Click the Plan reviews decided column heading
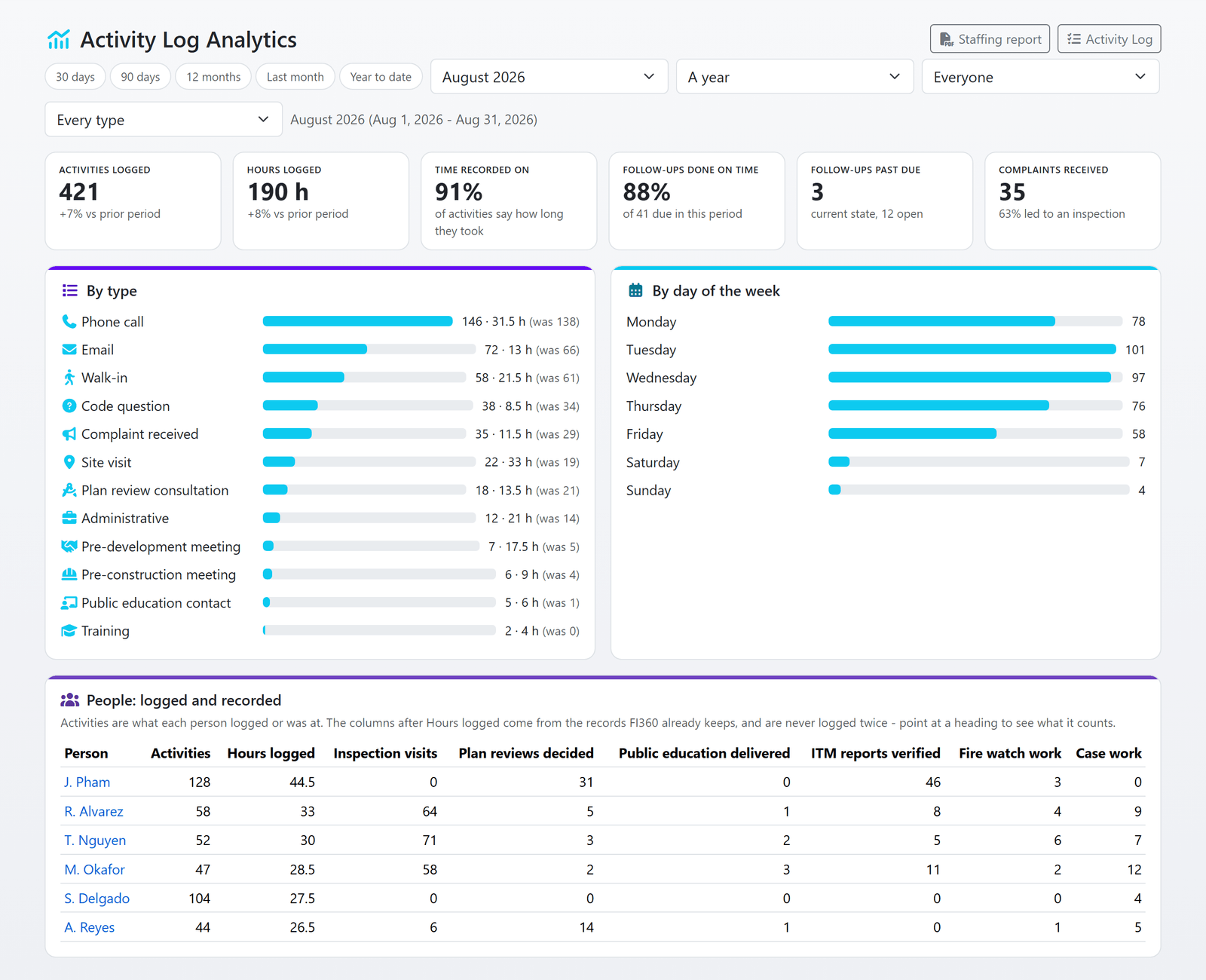The width and height of the screenshot is (1206, 980). click(526, 753)
